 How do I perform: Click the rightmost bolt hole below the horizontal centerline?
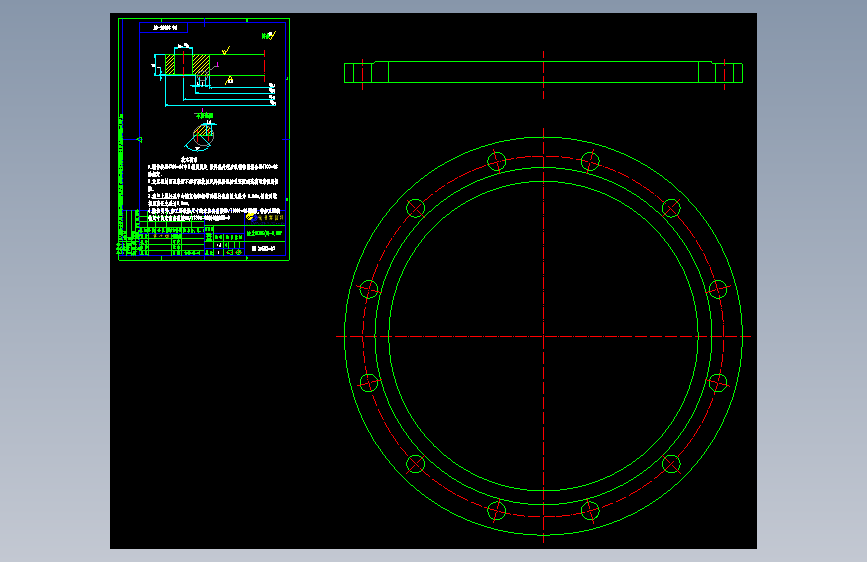pos(718,383)
